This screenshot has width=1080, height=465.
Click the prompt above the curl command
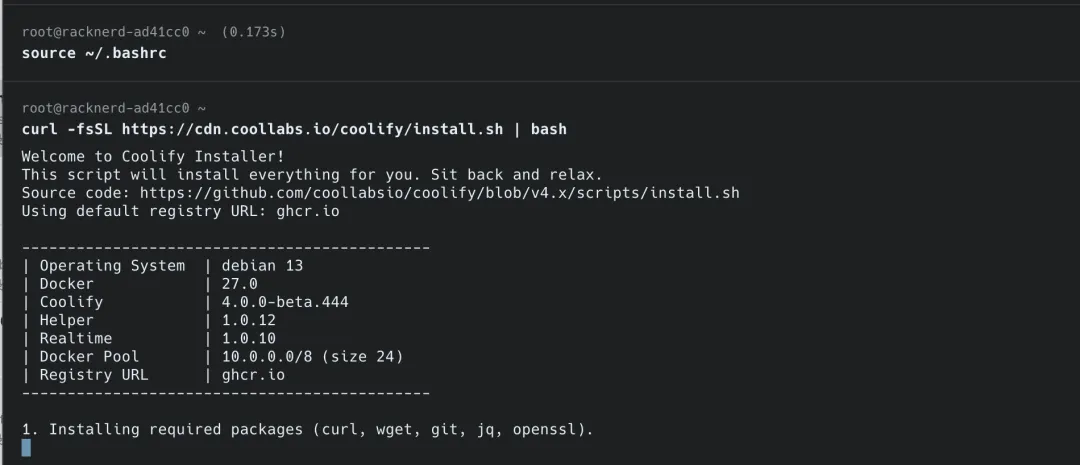point(113,108)
